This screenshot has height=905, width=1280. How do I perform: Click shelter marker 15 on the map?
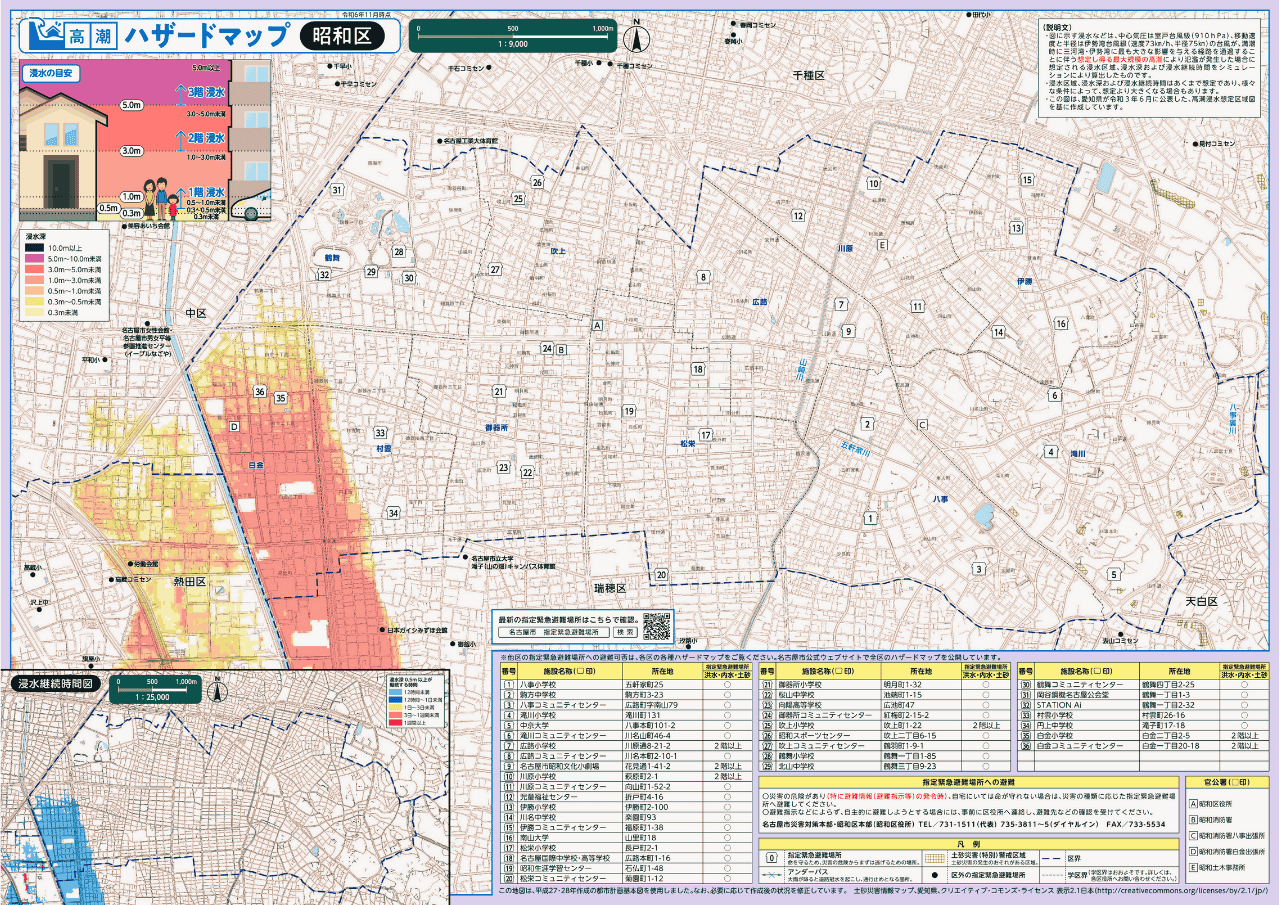click(x=1026, y=180)
